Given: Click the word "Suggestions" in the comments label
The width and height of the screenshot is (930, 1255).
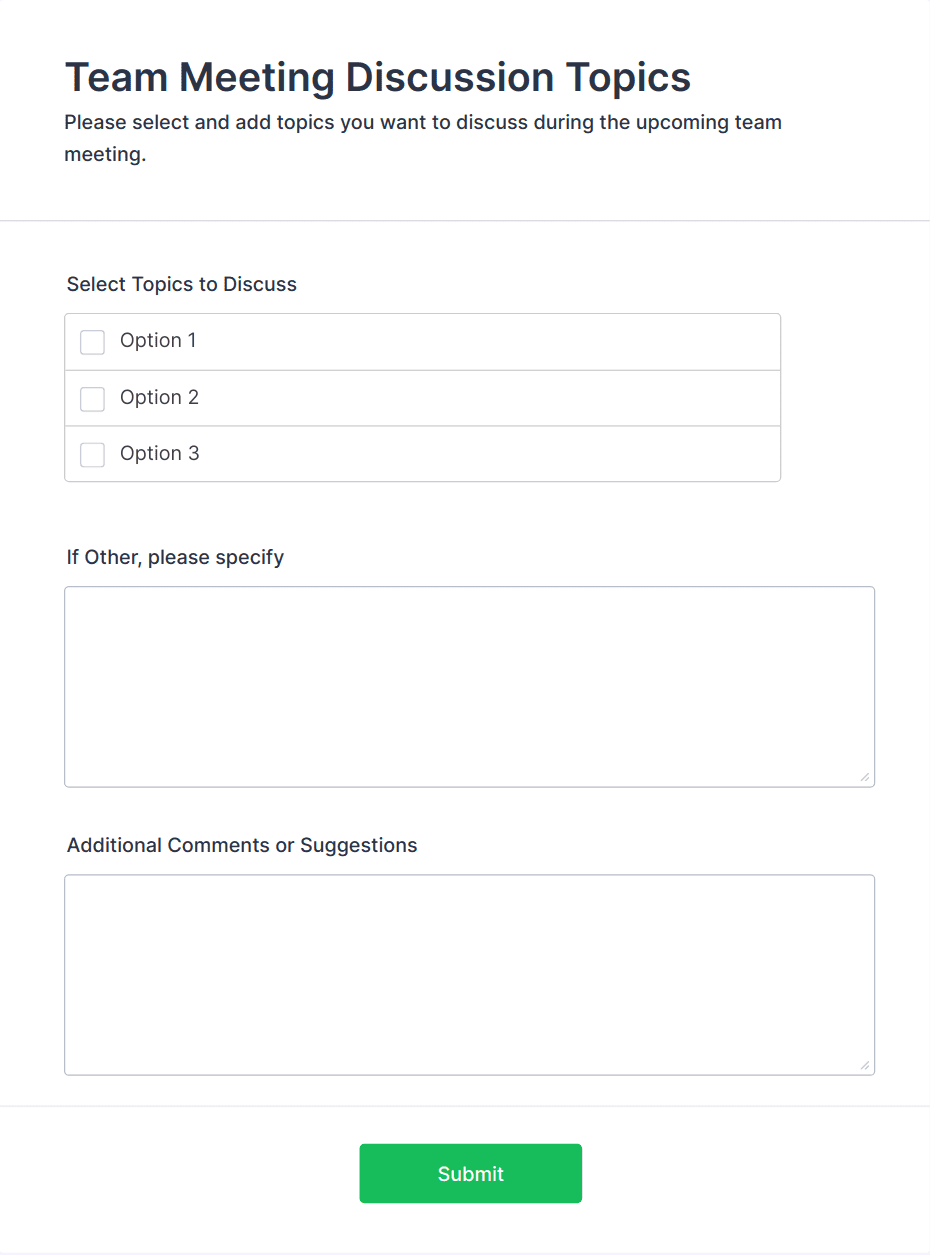Looking at the screenshot, I should tap(359, 845).
